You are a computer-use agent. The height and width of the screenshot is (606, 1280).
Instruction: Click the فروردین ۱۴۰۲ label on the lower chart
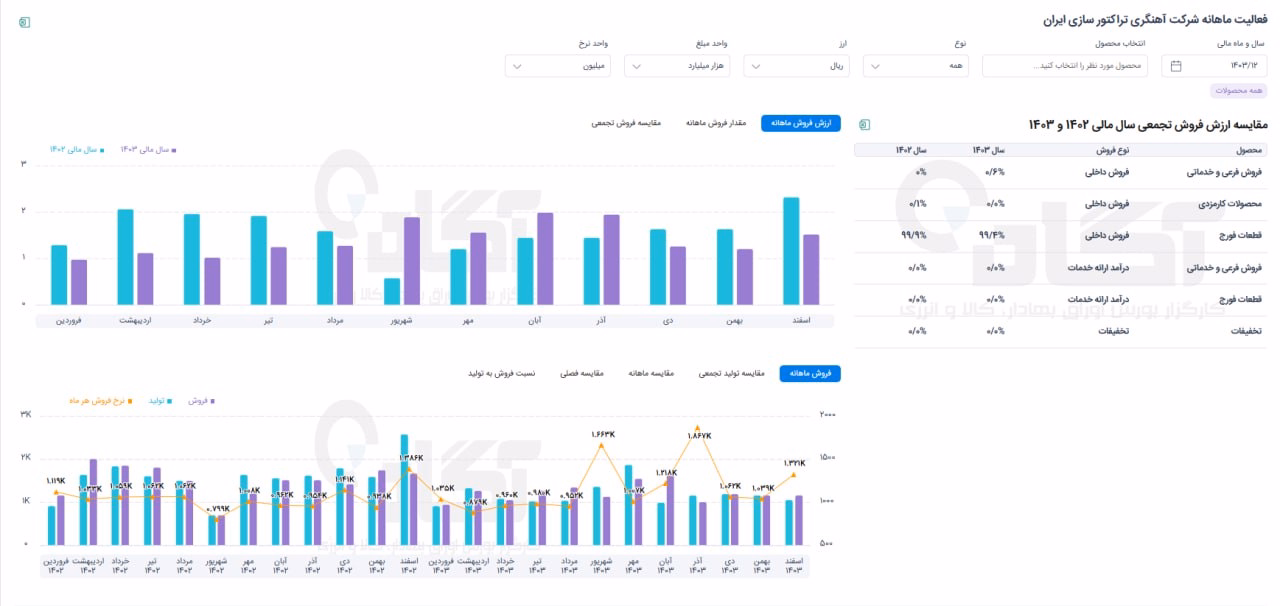(56, 566)
